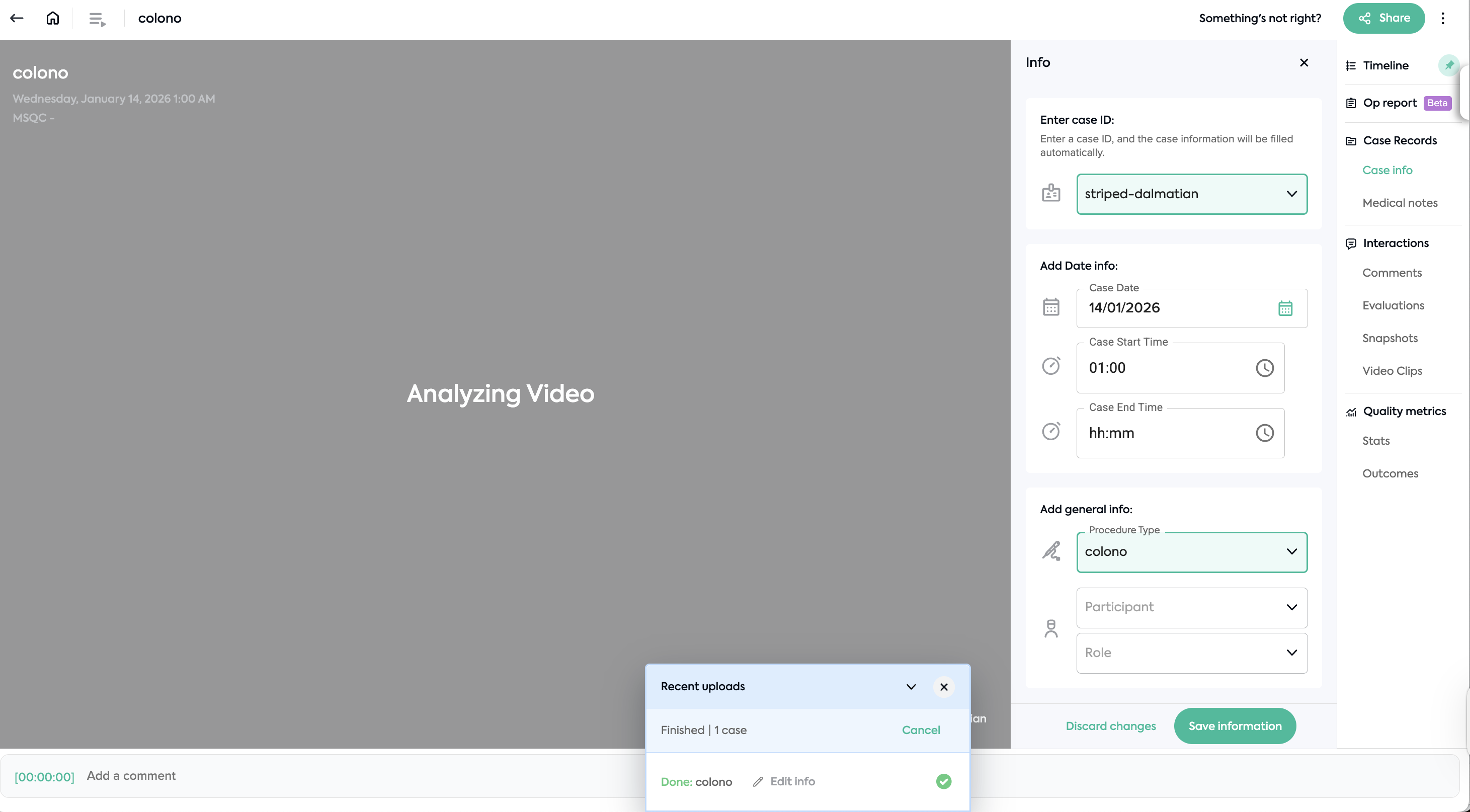Select Medical notes in sidebar
The image size is (1470, 812).
(1400, 203)
